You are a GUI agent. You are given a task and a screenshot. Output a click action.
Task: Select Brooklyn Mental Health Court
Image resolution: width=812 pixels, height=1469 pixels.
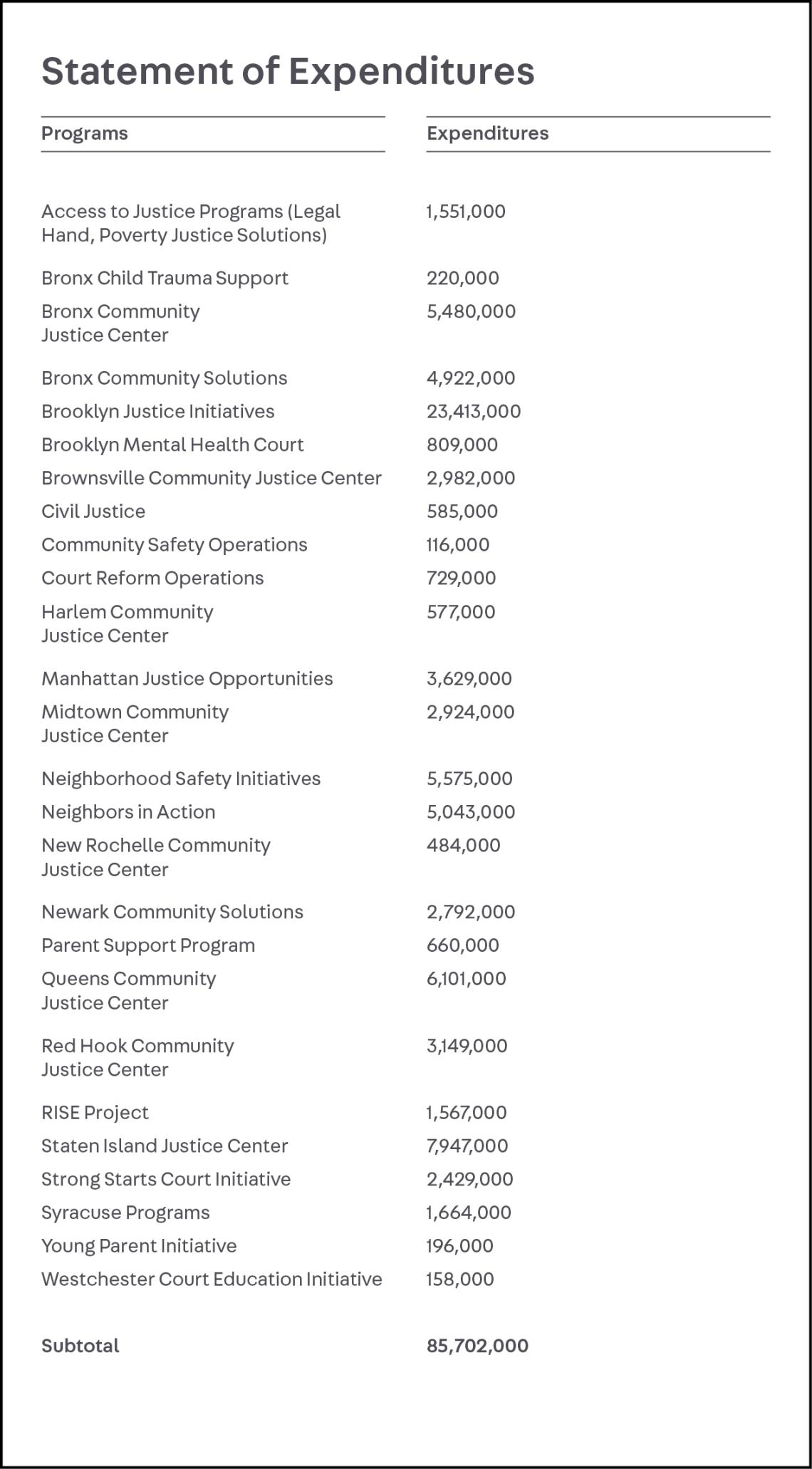172,445
